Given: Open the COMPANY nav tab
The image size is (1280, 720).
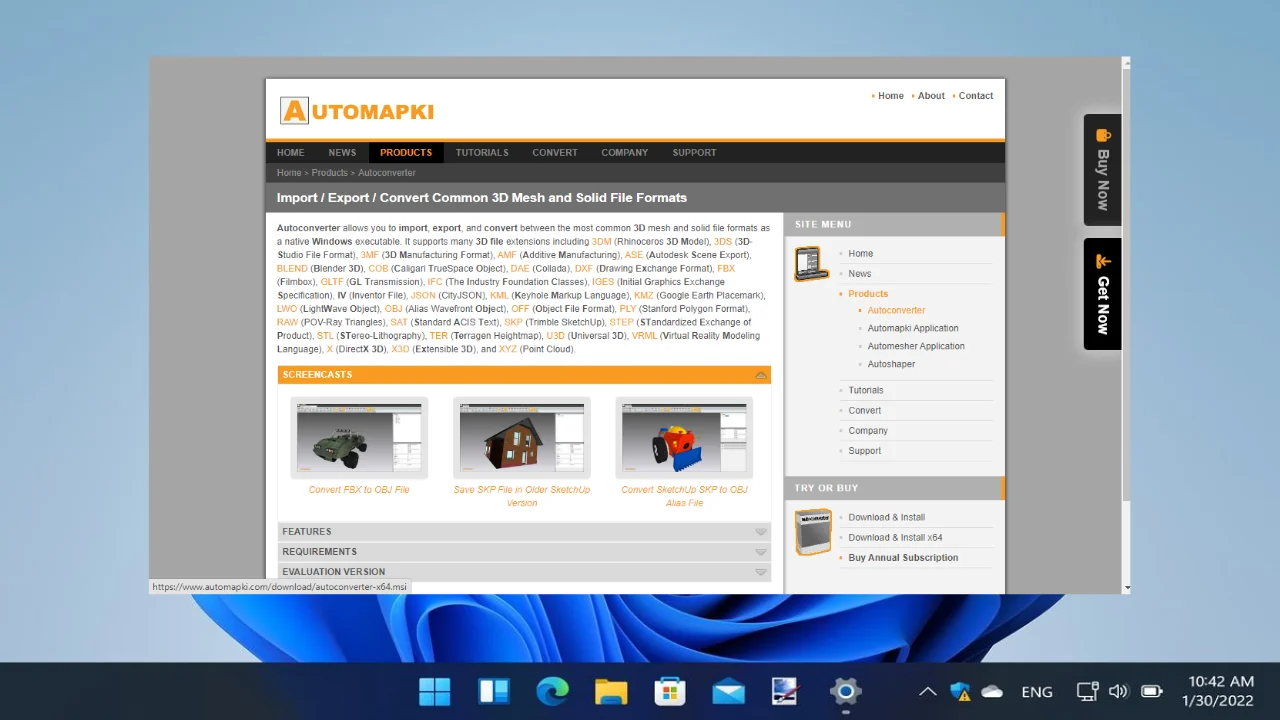Looking at the screenshot, I should [625, 153].
